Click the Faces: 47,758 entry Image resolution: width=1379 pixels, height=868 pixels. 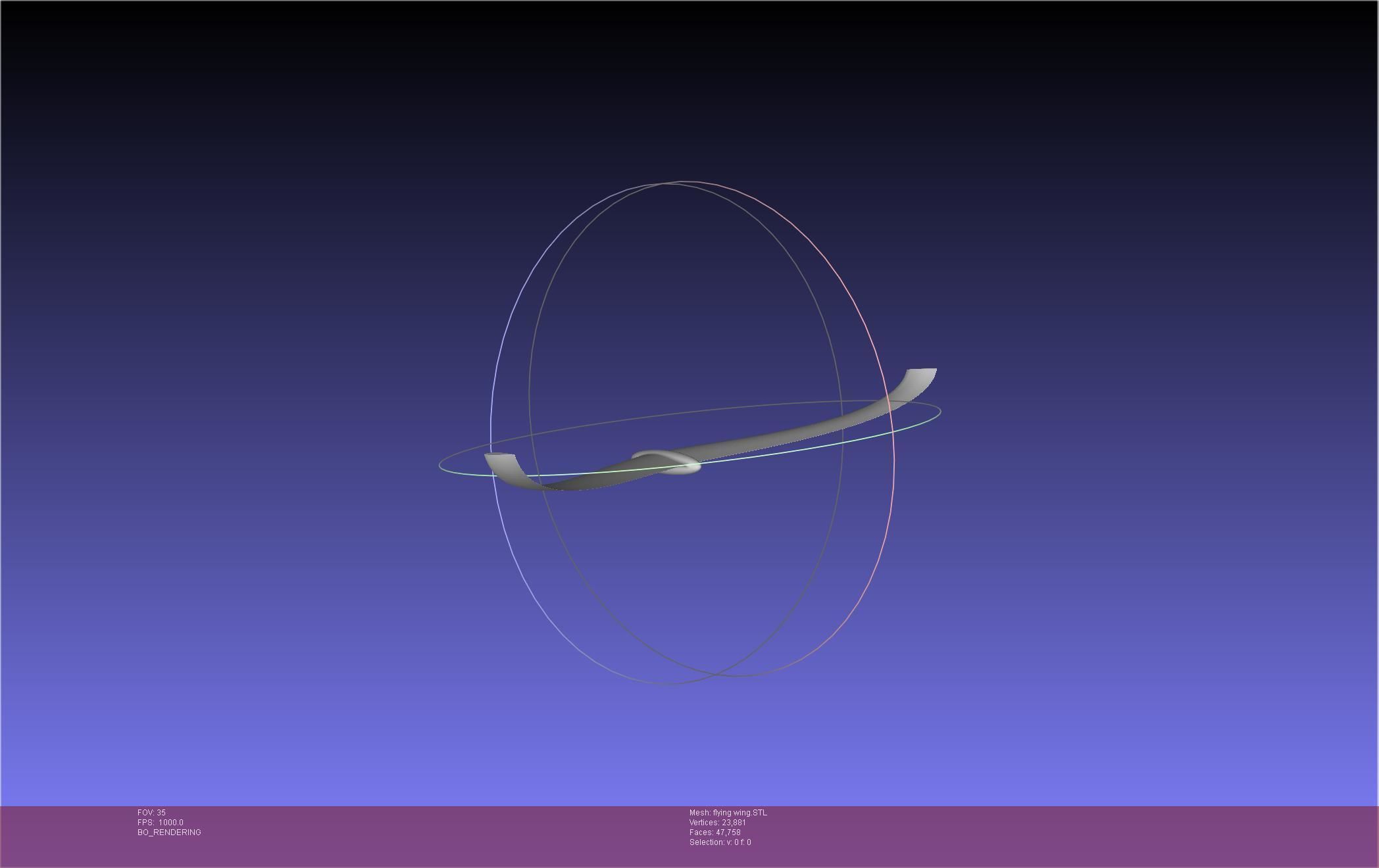(x=715, y=832)
